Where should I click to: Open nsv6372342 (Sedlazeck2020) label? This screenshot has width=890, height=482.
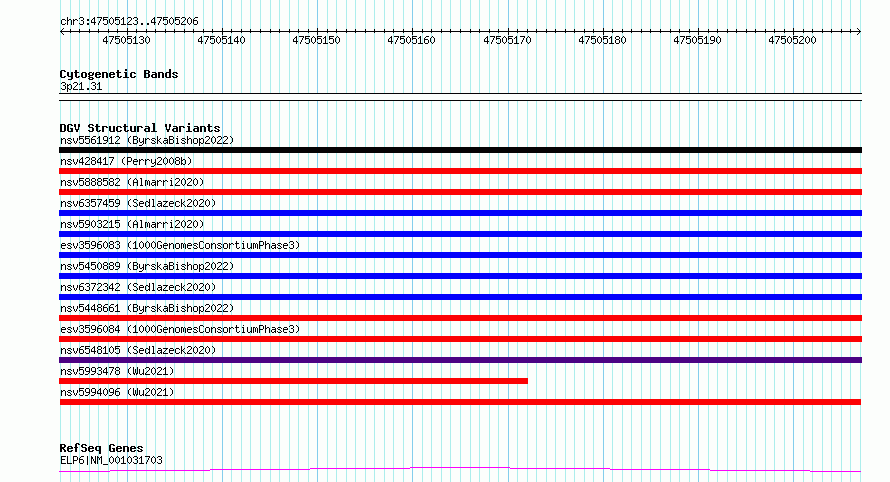coord(138,287)
